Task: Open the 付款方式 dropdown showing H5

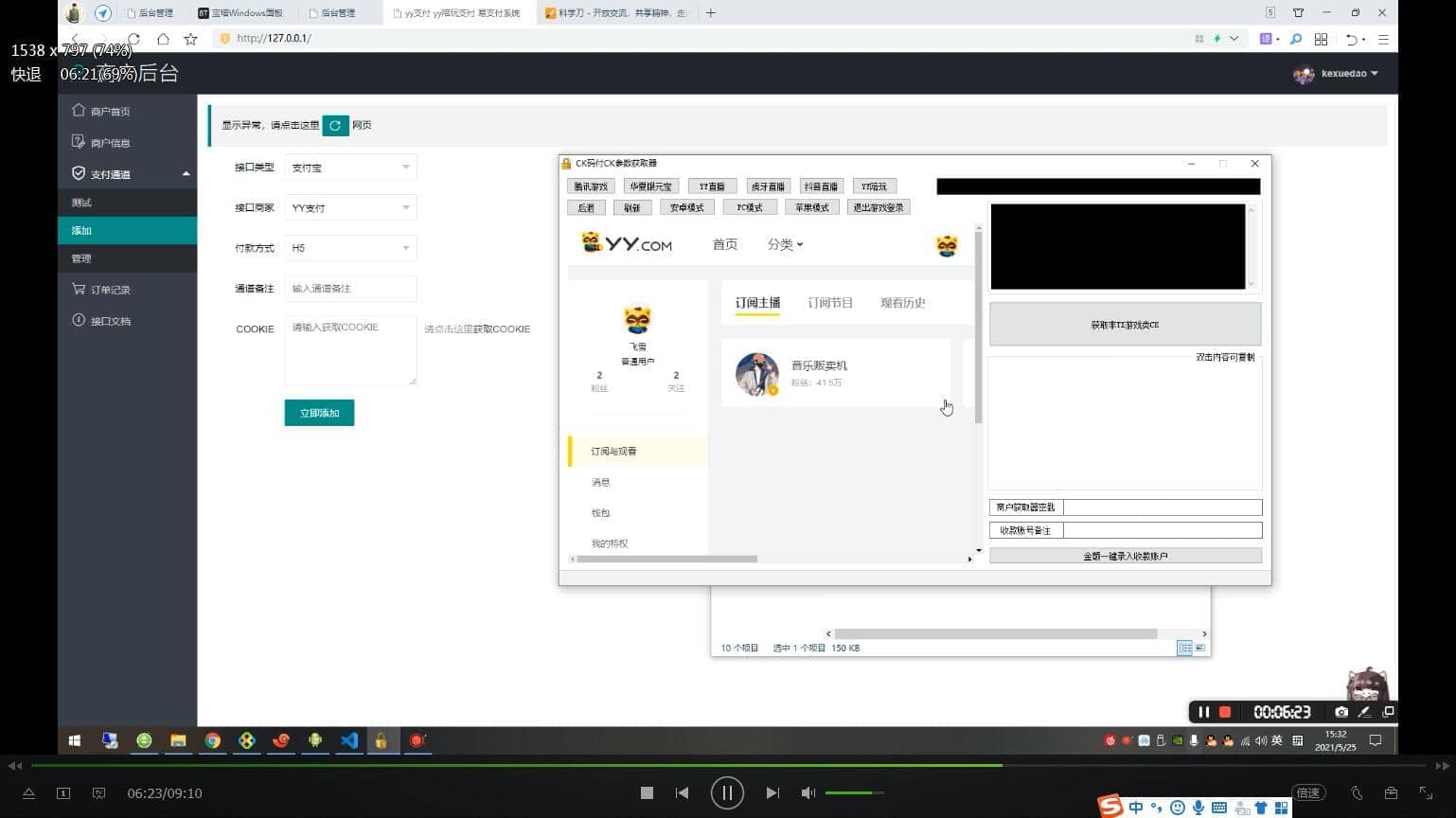Action: click(x=350, y=248)
